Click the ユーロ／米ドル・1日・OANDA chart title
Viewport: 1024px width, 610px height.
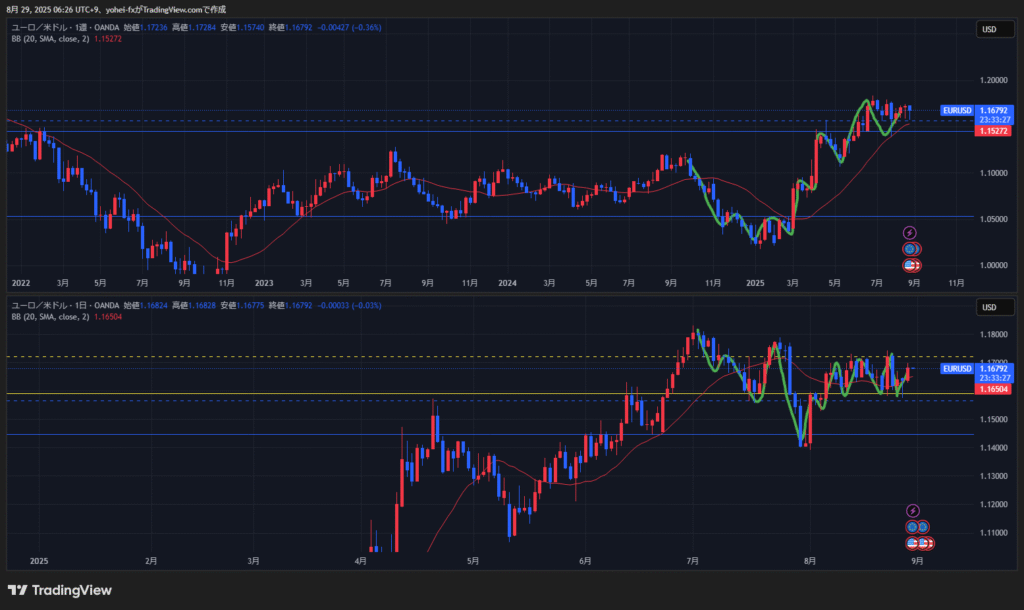tap(65, 306)
